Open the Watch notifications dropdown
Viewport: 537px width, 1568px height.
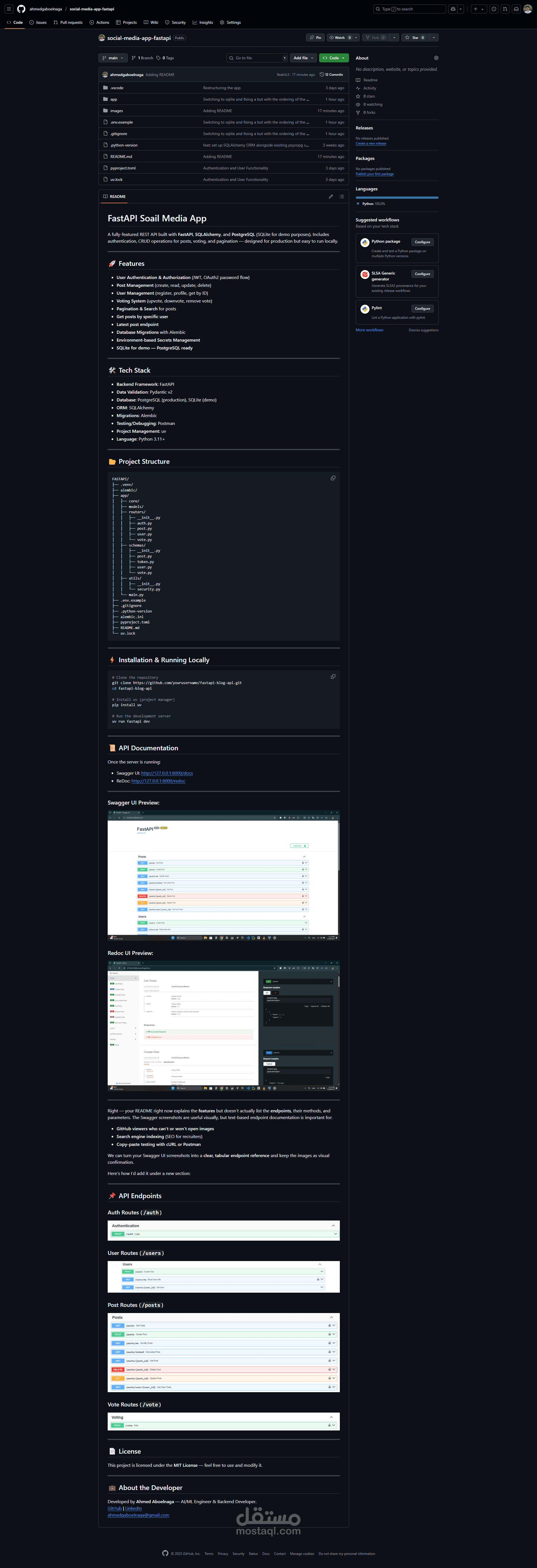click(x=356, y=38)
